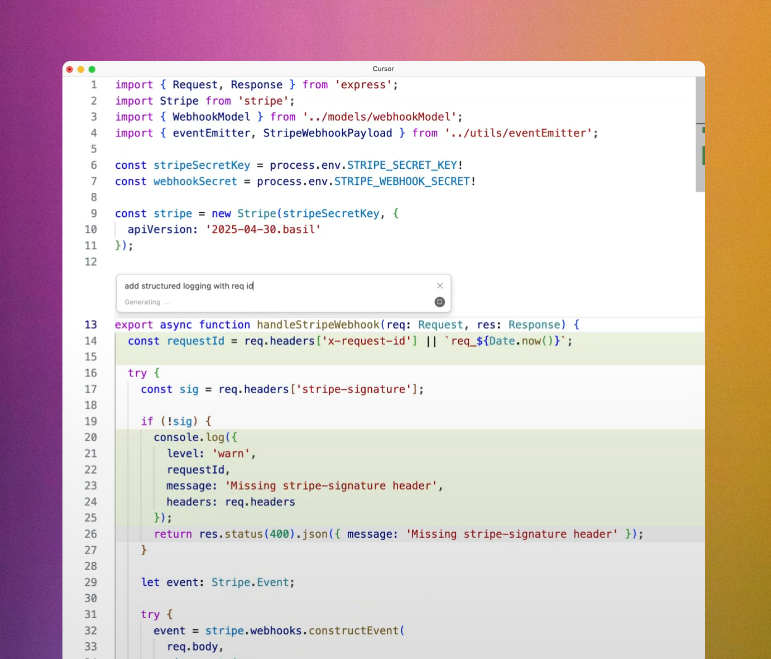Image resolution: width=771 pixels, height=659 pixels.
Task: Click 'let event: Stripe.Event' line
Action: point(218,582)
